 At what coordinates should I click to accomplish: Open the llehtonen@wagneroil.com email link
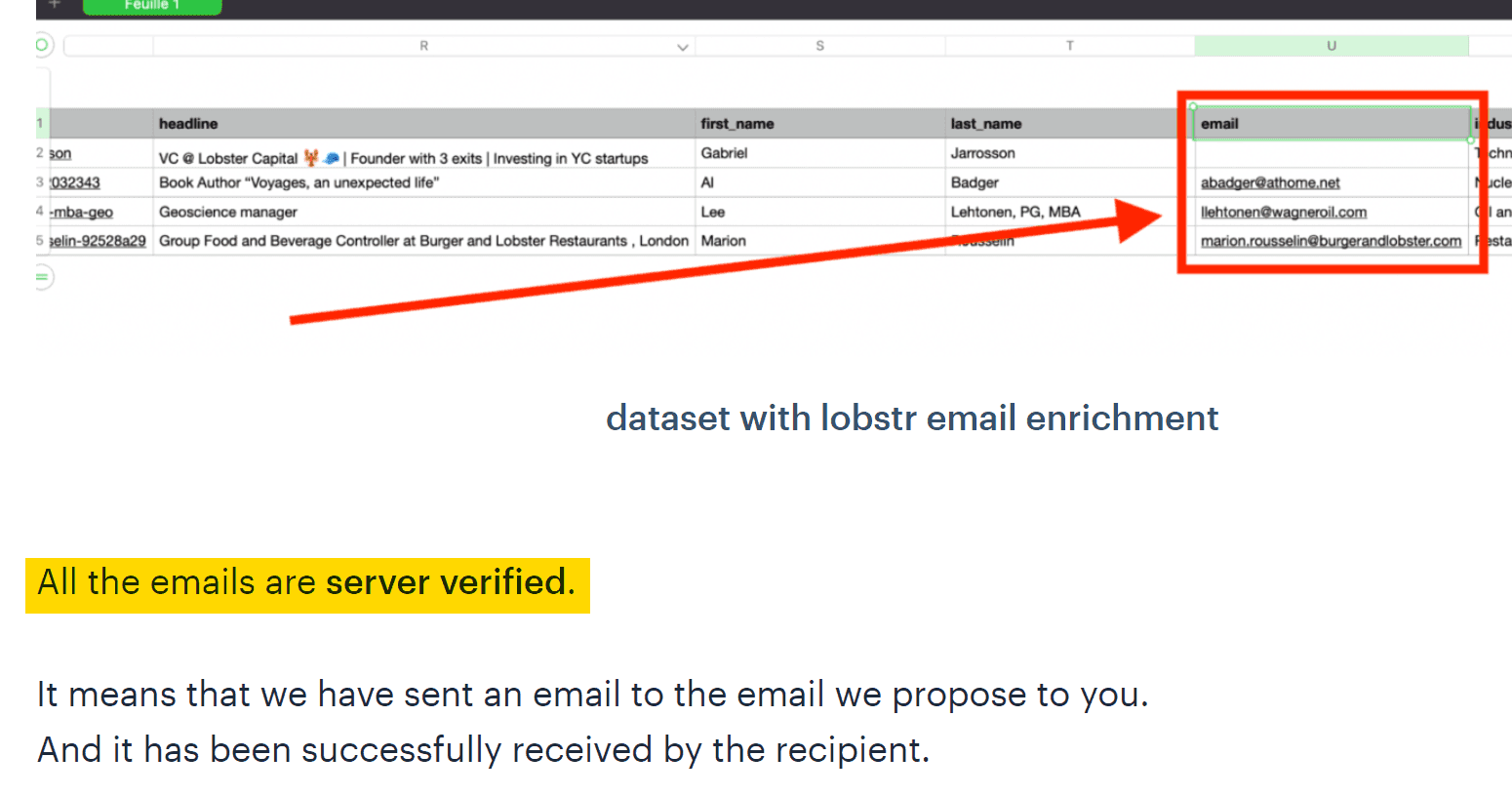tap(1284, 212)
